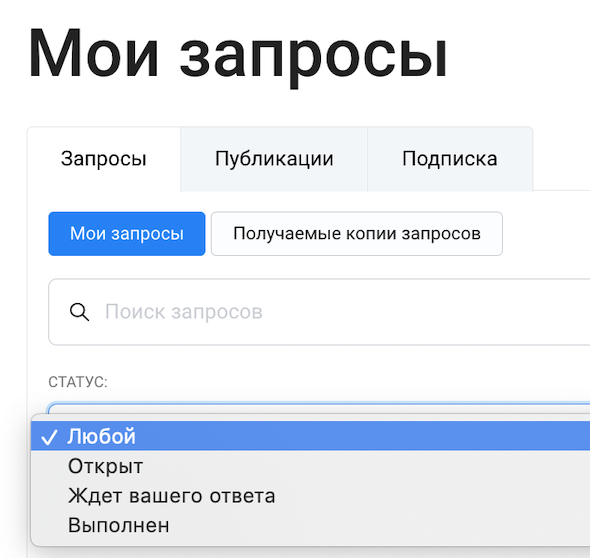The image size is (590, 558).
Task: Choose Любой status option
Action: pyautogui.click(x=310, y=436)
